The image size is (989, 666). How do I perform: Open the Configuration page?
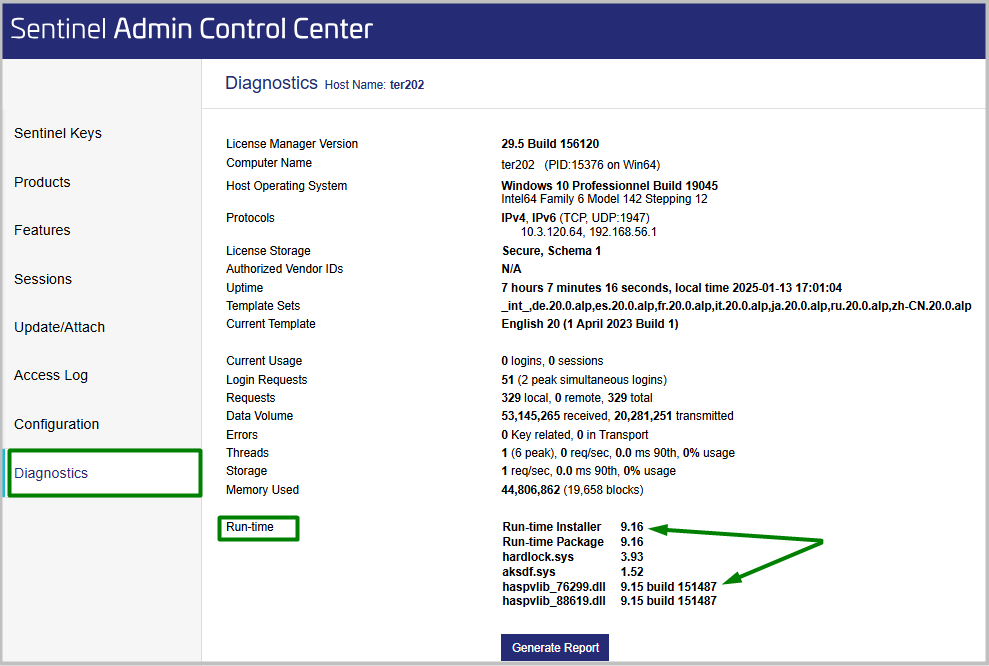pos(57,424)
